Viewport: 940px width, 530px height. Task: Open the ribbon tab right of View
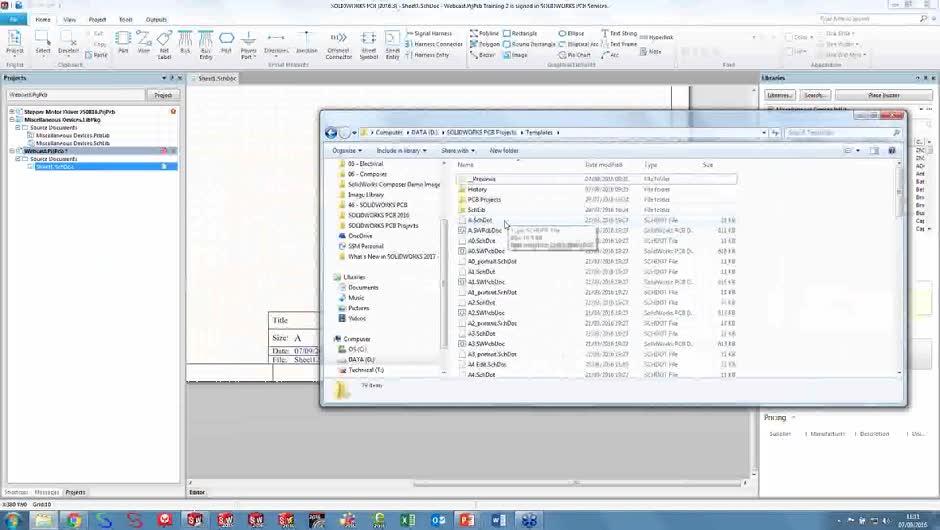click(x=97, y=19)
